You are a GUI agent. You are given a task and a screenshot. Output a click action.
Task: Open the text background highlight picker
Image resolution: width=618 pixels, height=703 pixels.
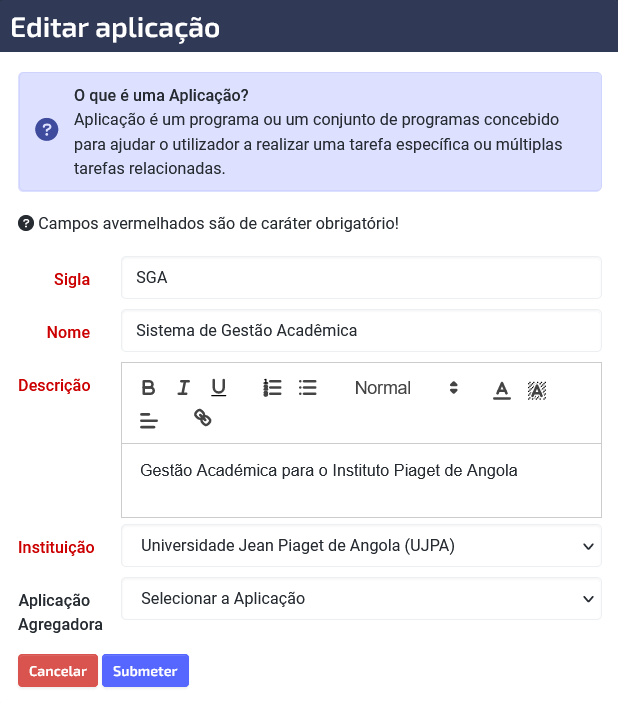(537, 390)
